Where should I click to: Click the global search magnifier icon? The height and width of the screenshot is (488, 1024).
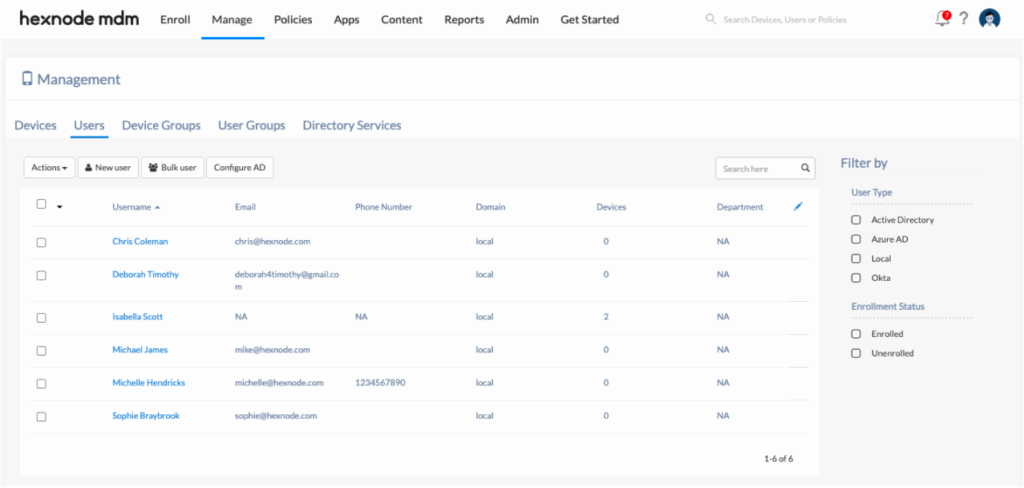tap(711, 19)
